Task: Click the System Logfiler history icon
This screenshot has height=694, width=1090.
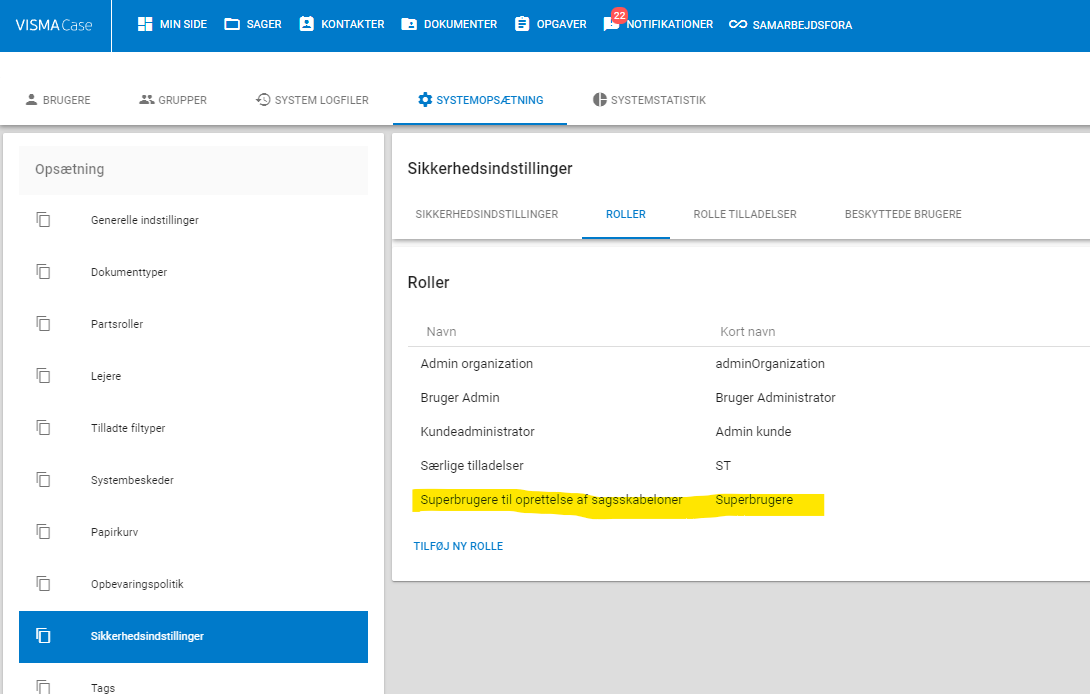Action: (x=263, y=99)
